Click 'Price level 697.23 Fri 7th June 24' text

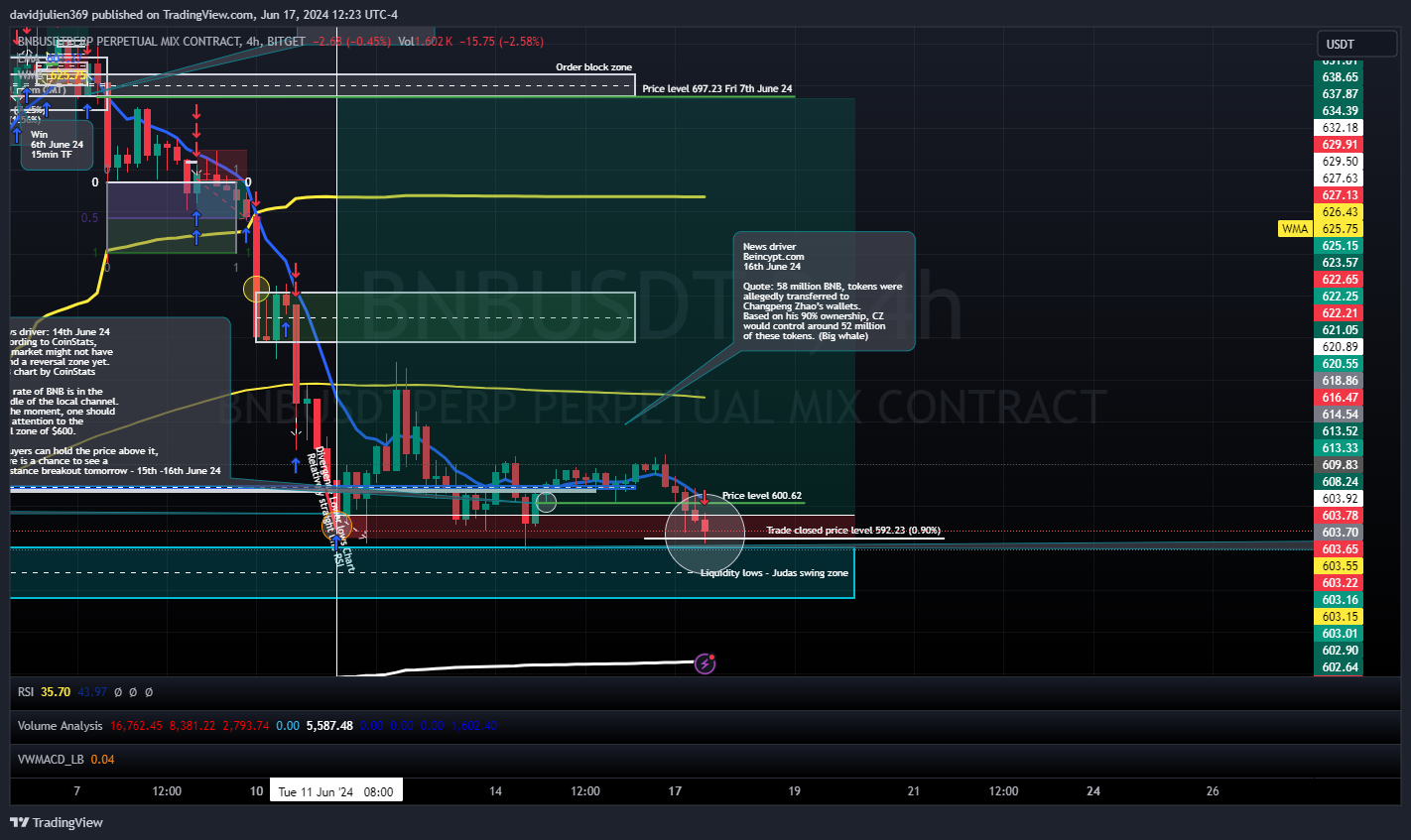click(717, 89)
